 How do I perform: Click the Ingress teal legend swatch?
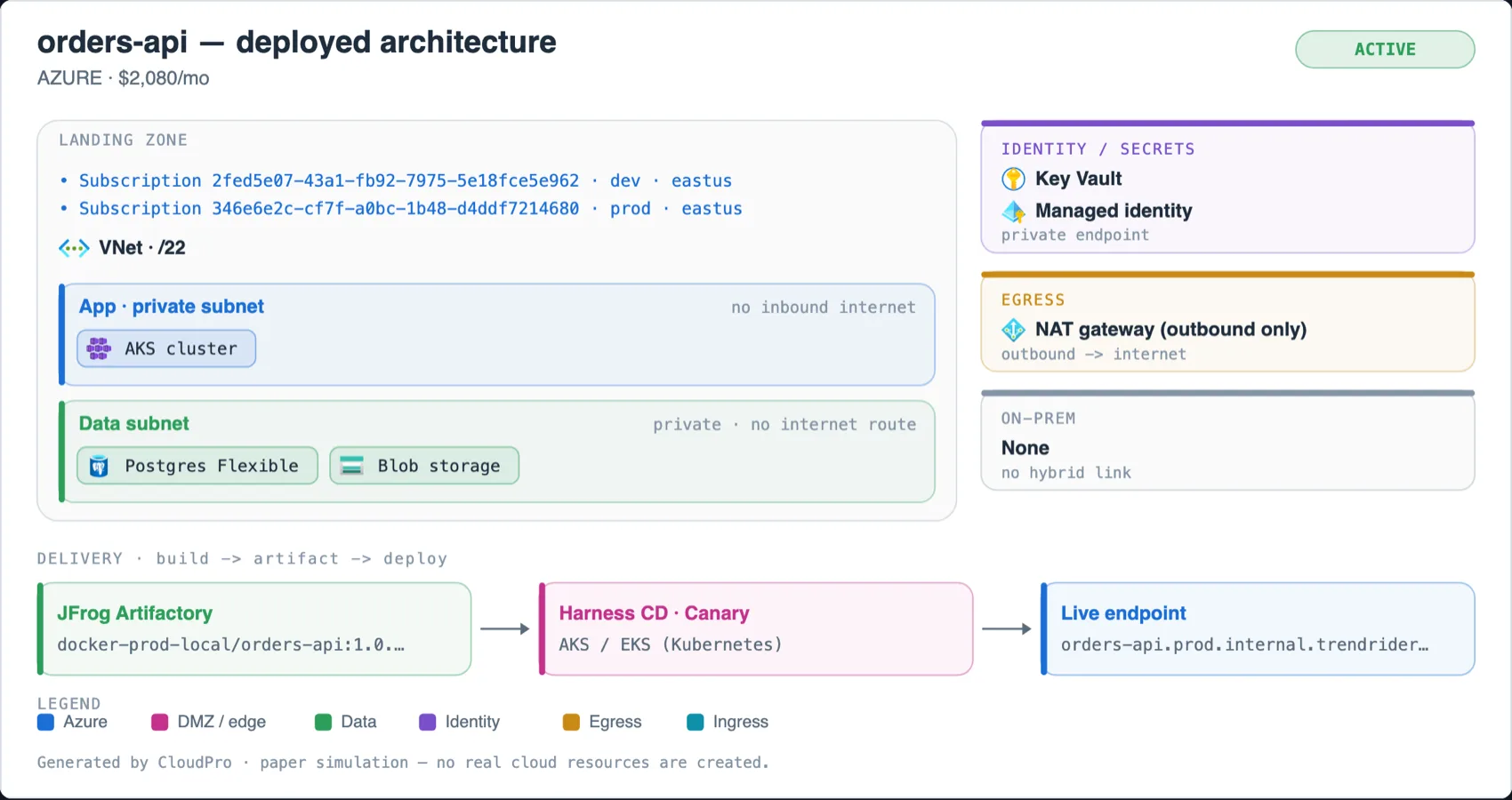pos(696,722)
